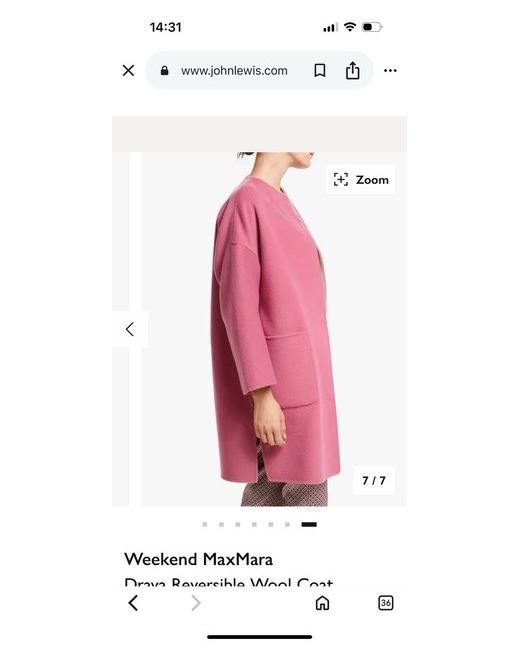
Task: Open the three-dot more options menu
Action: 390,70
